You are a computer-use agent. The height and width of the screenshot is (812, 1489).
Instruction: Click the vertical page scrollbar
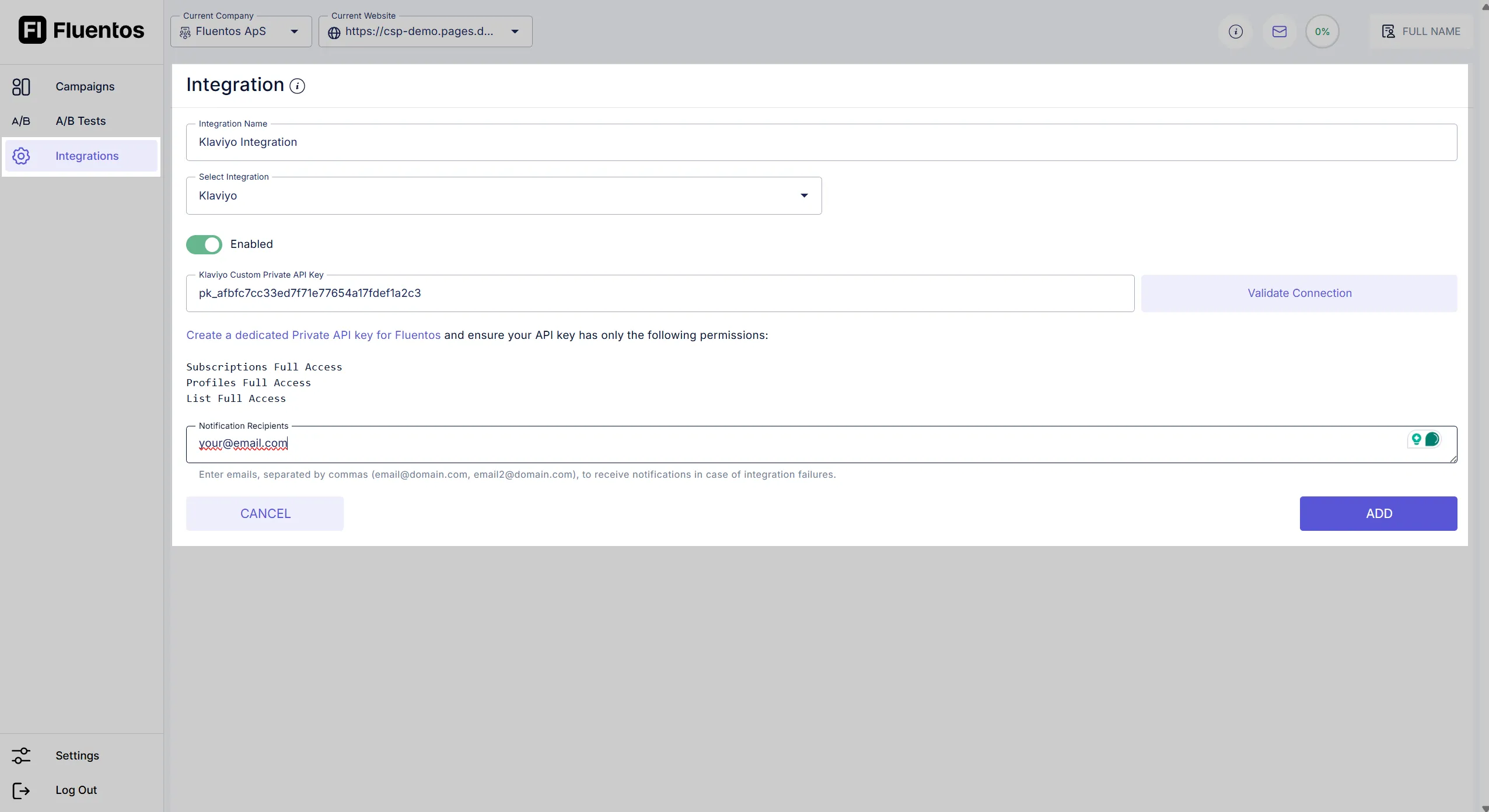tap(1484, 406)
